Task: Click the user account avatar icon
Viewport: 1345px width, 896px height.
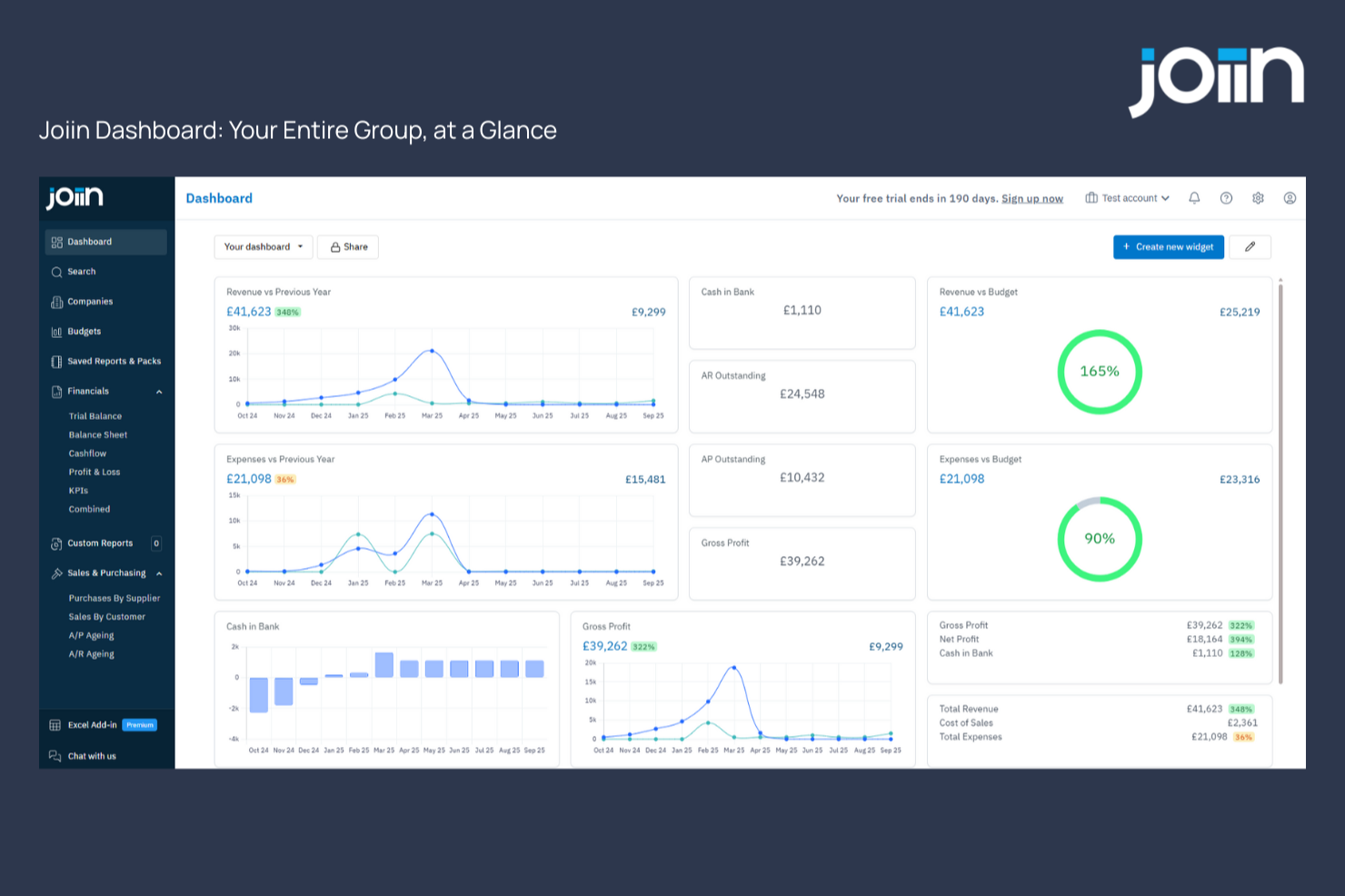Action: (1290, 198)
